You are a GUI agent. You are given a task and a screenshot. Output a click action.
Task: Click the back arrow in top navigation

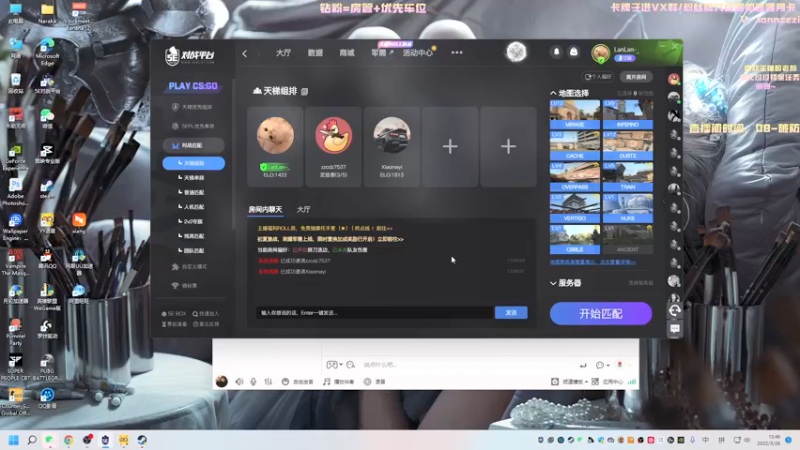245,53
